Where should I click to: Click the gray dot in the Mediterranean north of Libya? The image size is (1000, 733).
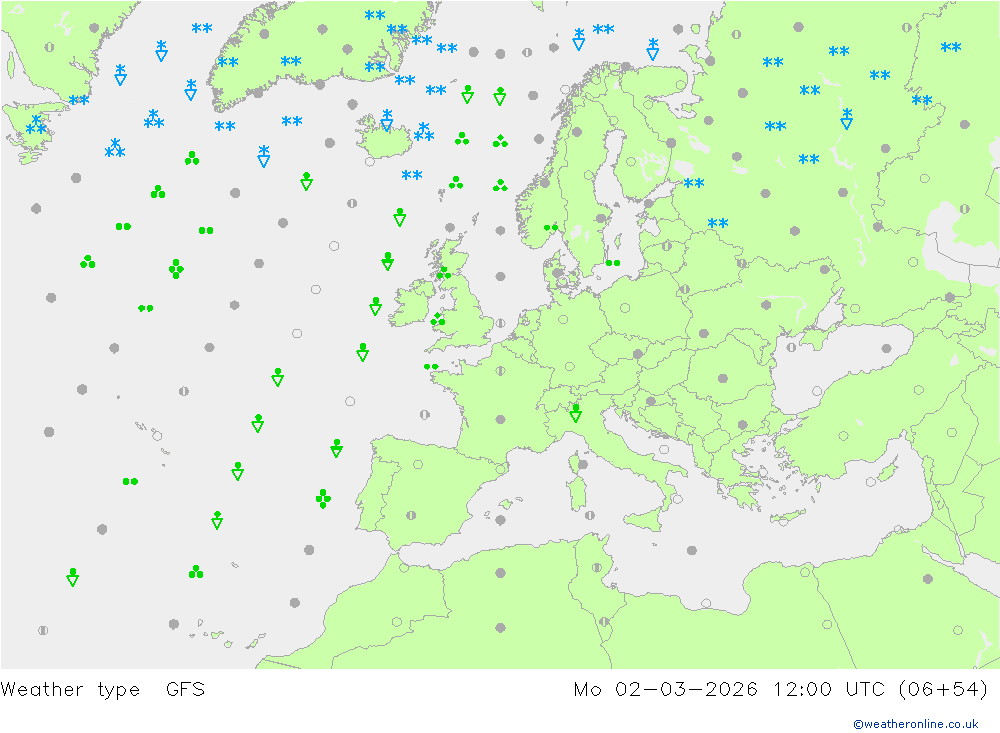point(692,550)
